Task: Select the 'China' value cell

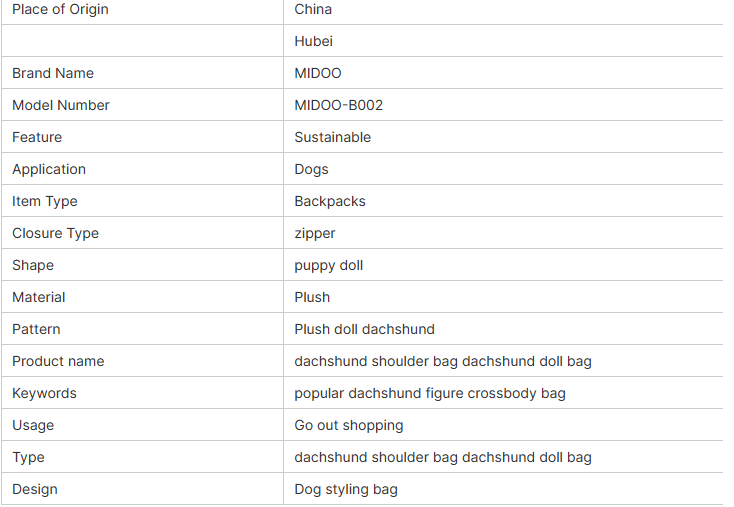Action: pos(503,10)
